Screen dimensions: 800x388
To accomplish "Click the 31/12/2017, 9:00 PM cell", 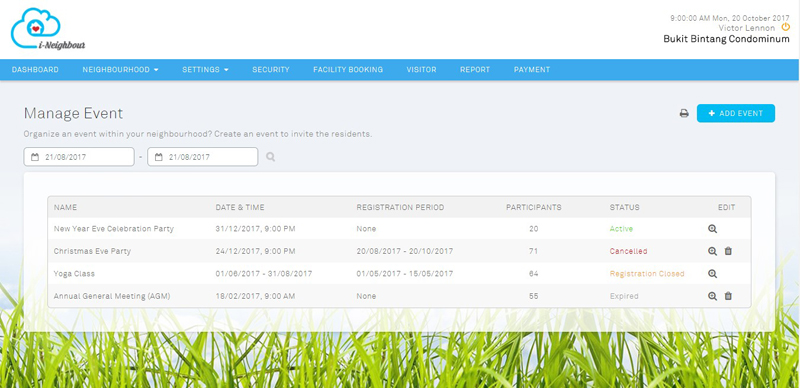I will pos(255,229).
